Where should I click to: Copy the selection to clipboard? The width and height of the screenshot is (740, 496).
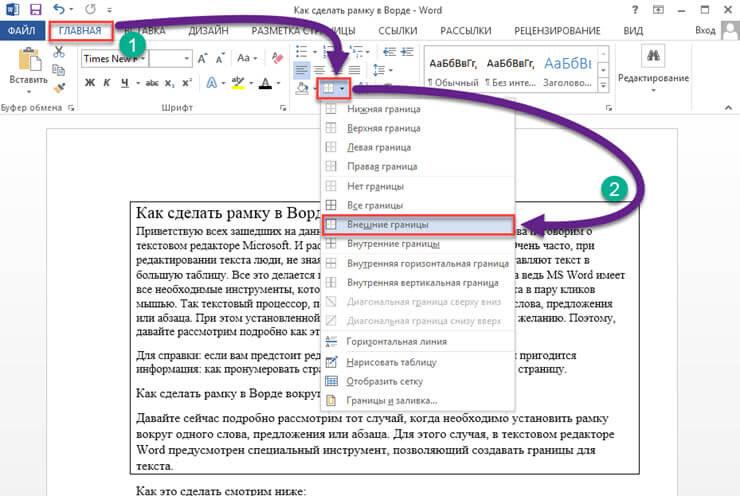(59, 70)
